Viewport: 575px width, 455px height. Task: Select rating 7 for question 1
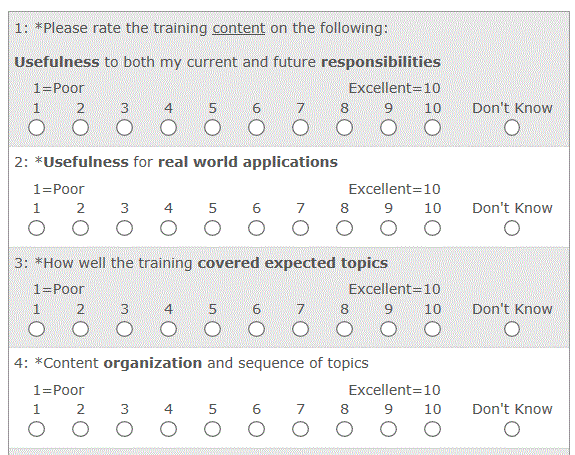[300, 128]
